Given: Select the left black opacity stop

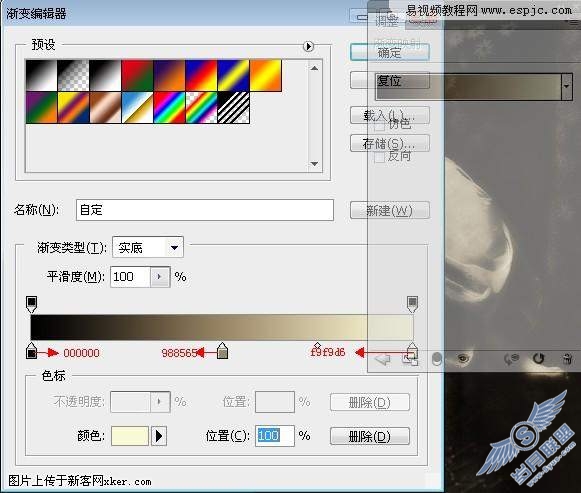Looking at the screenshot, I should pos(32,304).
